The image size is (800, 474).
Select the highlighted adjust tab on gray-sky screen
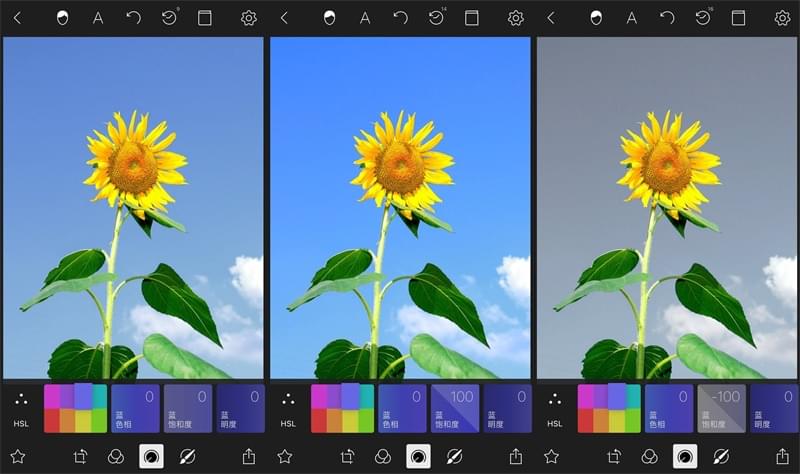coord(685,456)
